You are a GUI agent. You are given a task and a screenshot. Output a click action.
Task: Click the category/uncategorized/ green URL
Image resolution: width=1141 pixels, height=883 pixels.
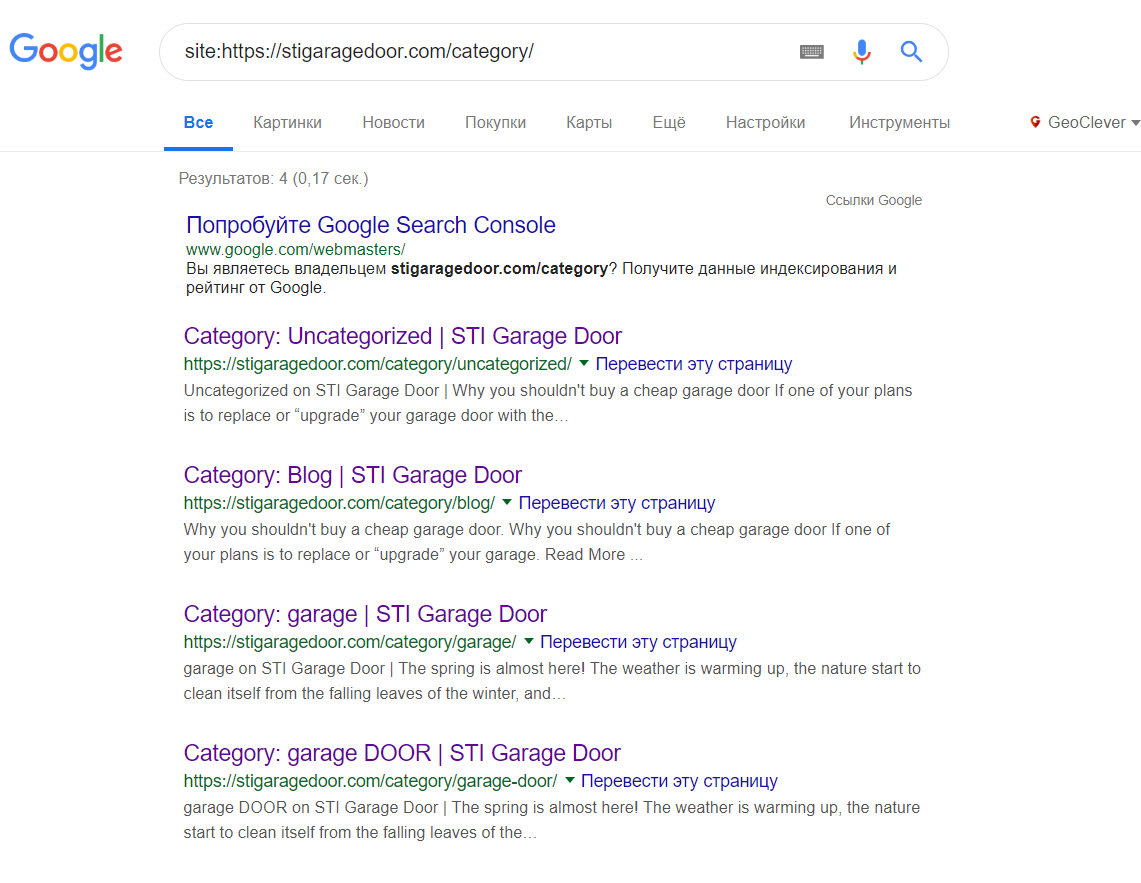(x=378, y=363)
